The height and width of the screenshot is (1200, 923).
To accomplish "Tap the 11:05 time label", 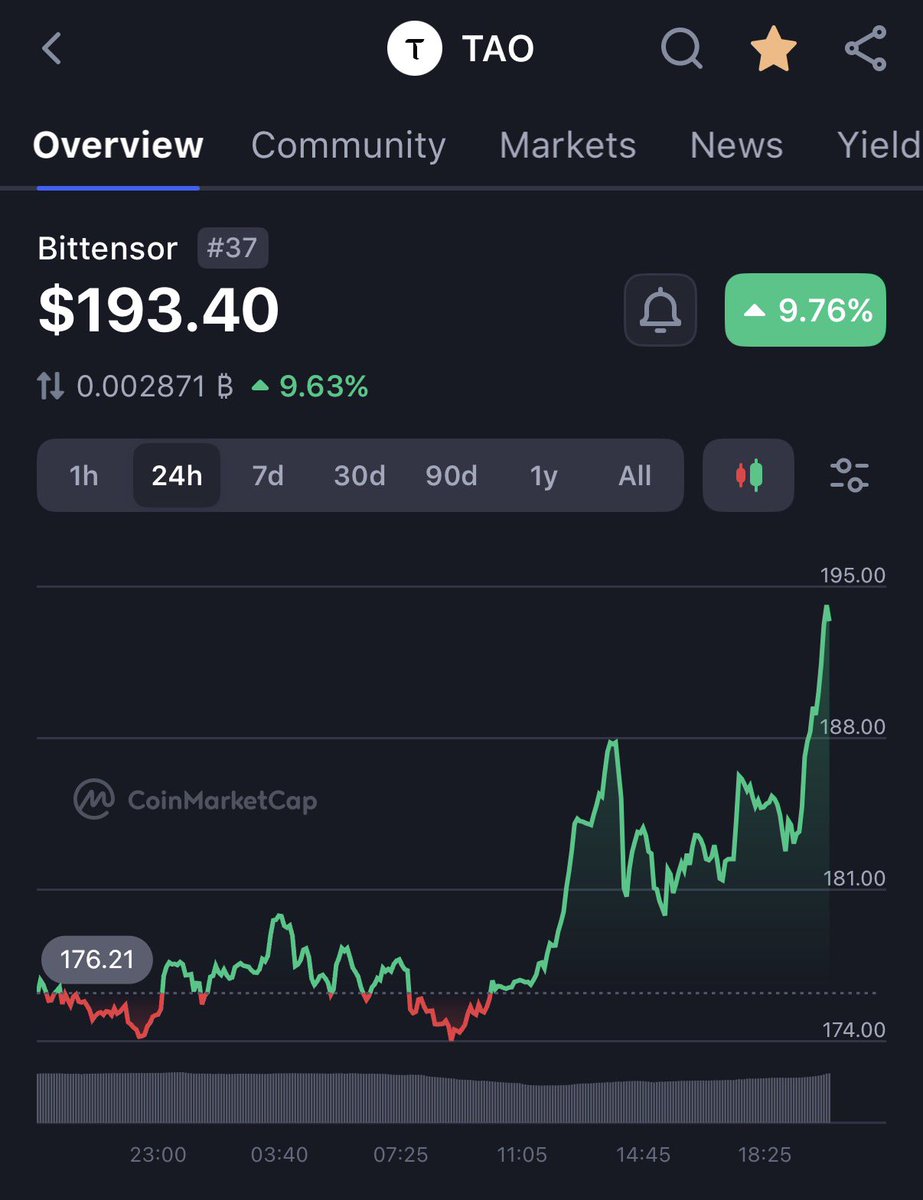I will 522,1154.
